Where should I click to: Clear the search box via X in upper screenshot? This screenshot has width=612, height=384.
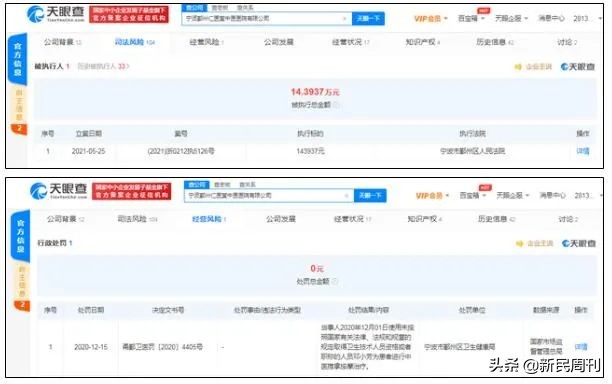[344, 18]
